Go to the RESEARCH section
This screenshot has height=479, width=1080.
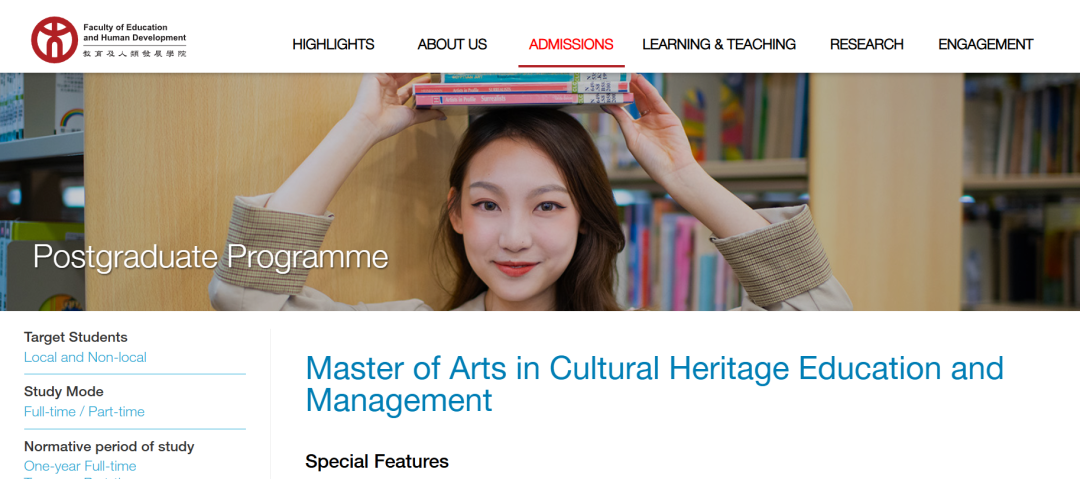click(866, 44)
